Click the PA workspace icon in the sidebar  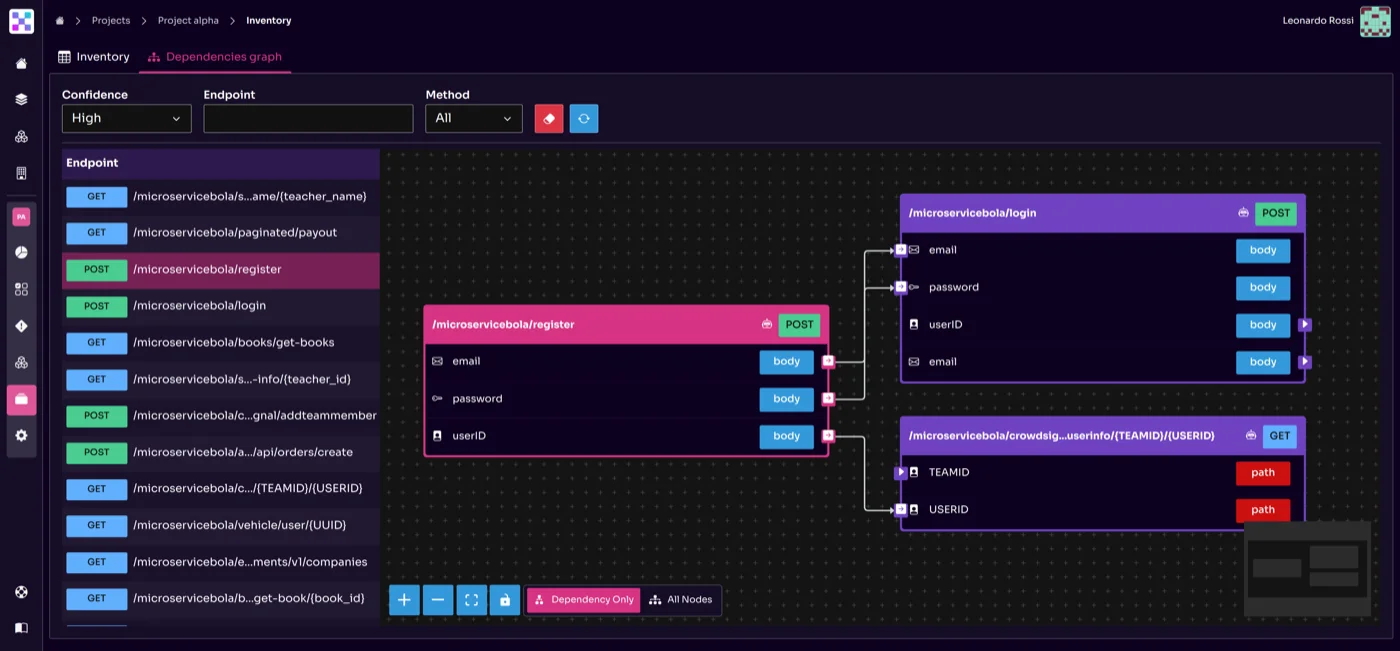[21, 216]
